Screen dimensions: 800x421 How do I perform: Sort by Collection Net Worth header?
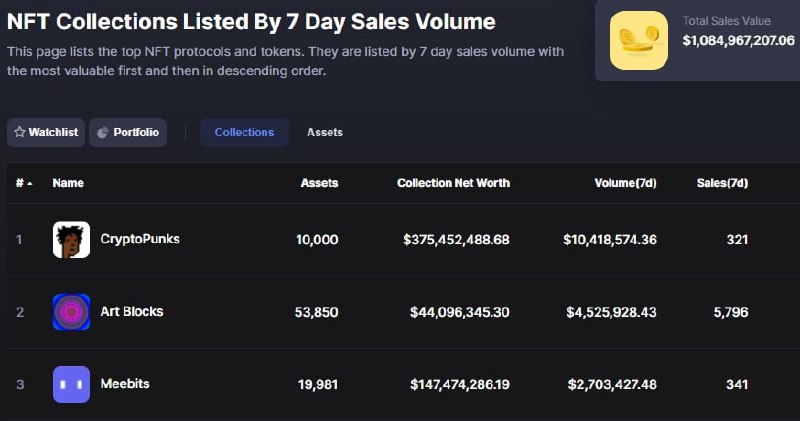(453, 183)
